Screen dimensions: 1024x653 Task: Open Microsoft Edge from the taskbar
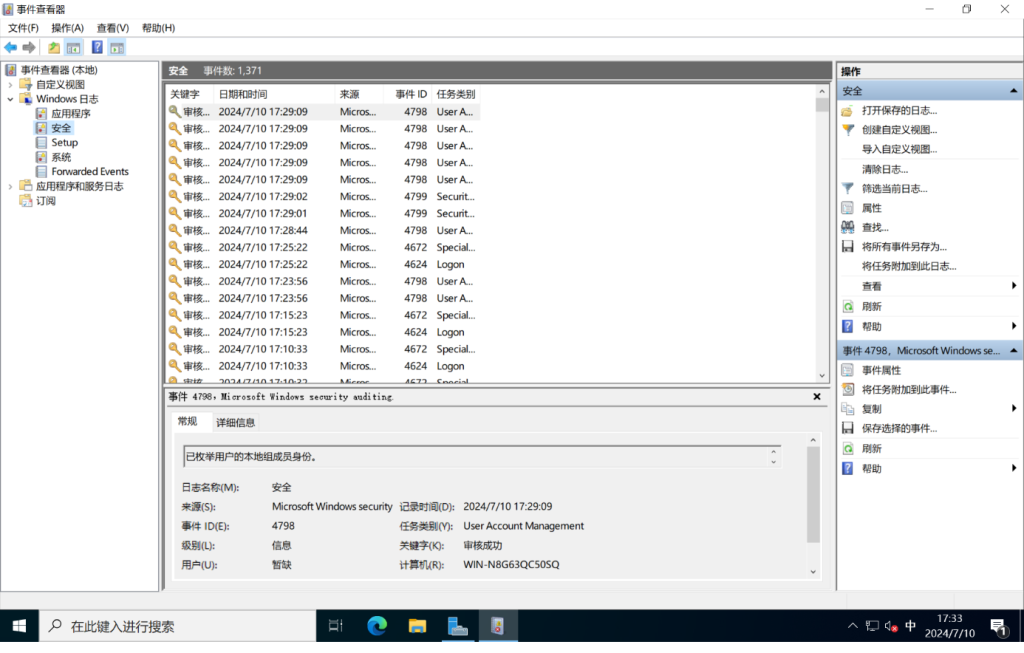tap(377, 626)
